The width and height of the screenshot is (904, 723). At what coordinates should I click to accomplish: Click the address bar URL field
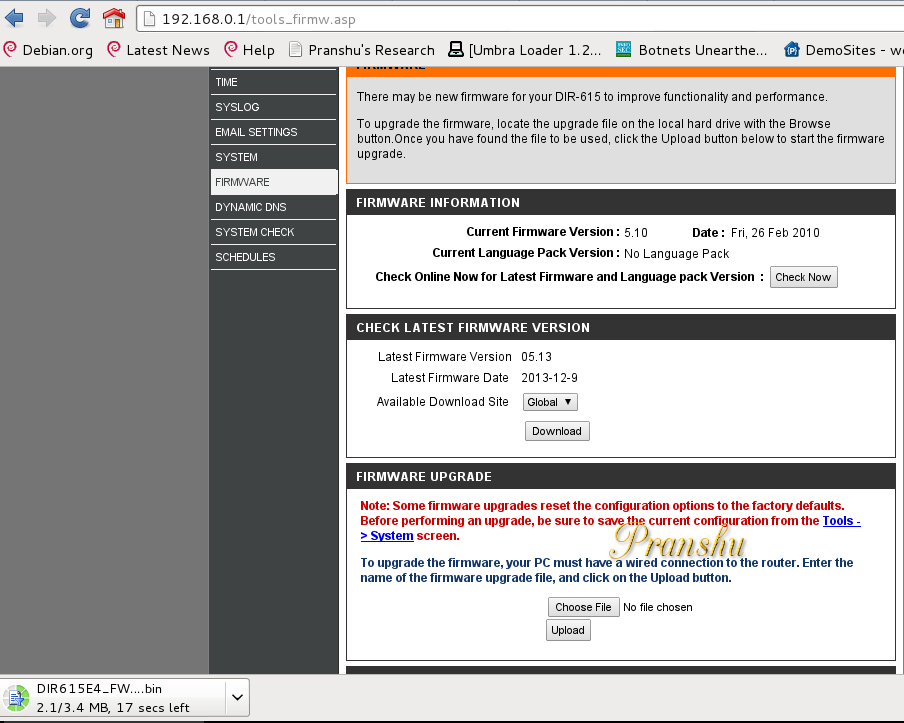519,19
